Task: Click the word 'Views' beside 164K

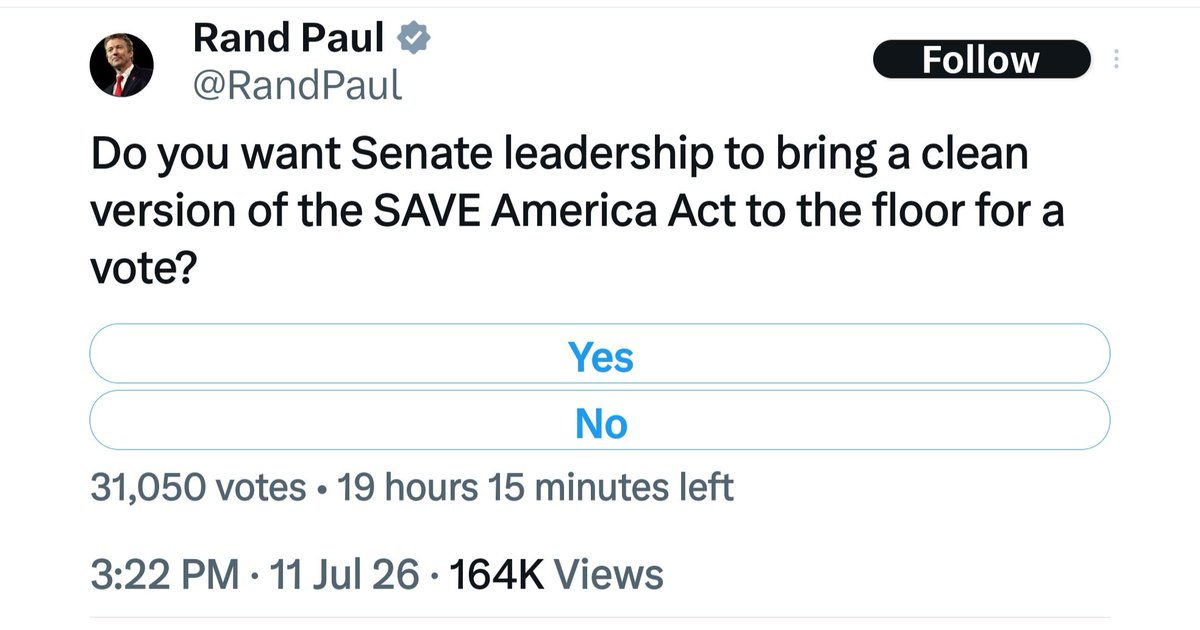Action: (x=608, y=574)
